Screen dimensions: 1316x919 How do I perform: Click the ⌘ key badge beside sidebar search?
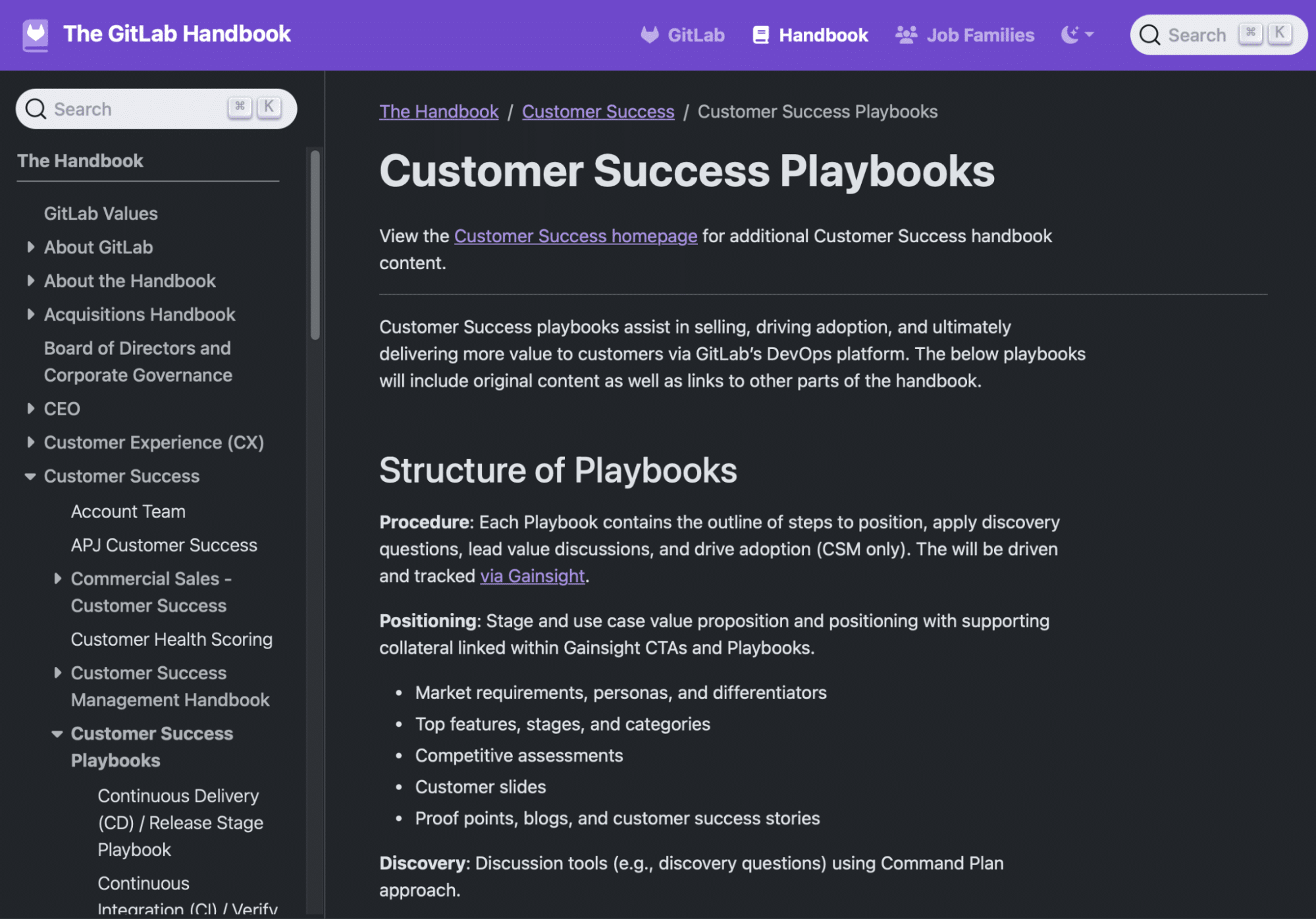pyautogui.click(x=240, y=107)
